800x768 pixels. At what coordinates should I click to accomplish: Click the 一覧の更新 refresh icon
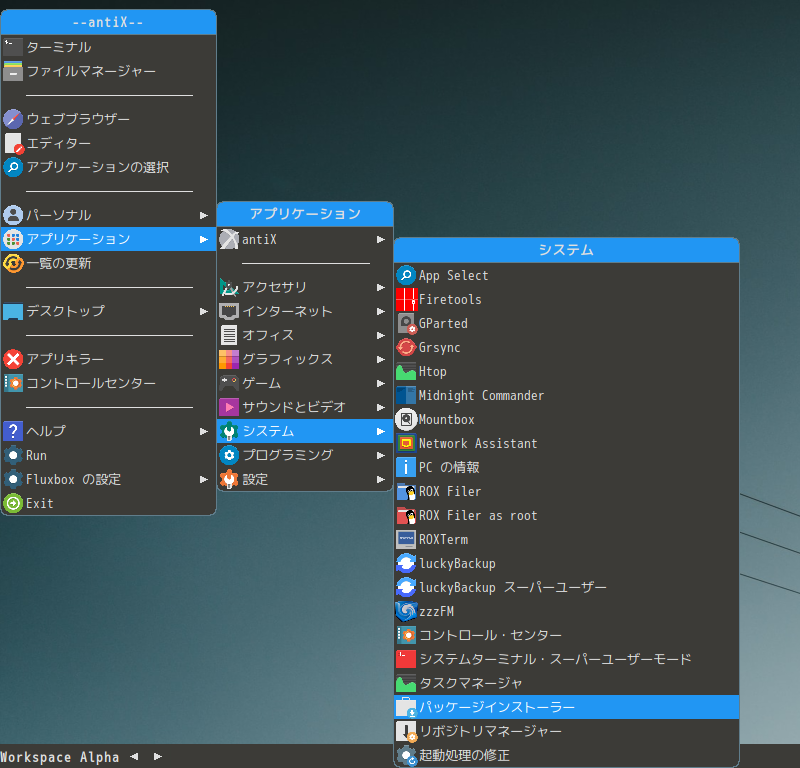click(x=13, y=263)
